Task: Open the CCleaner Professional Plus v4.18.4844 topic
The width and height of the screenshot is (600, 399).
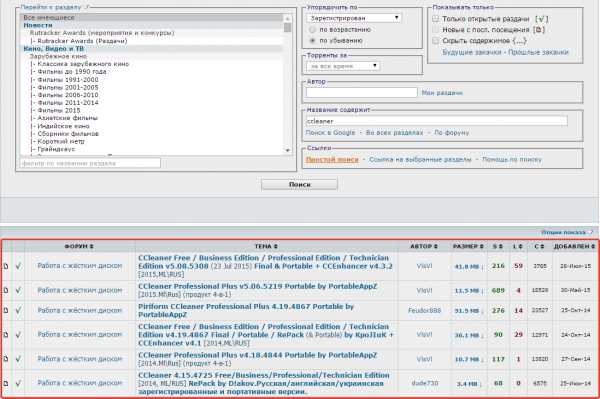Action: coord(258,355)
